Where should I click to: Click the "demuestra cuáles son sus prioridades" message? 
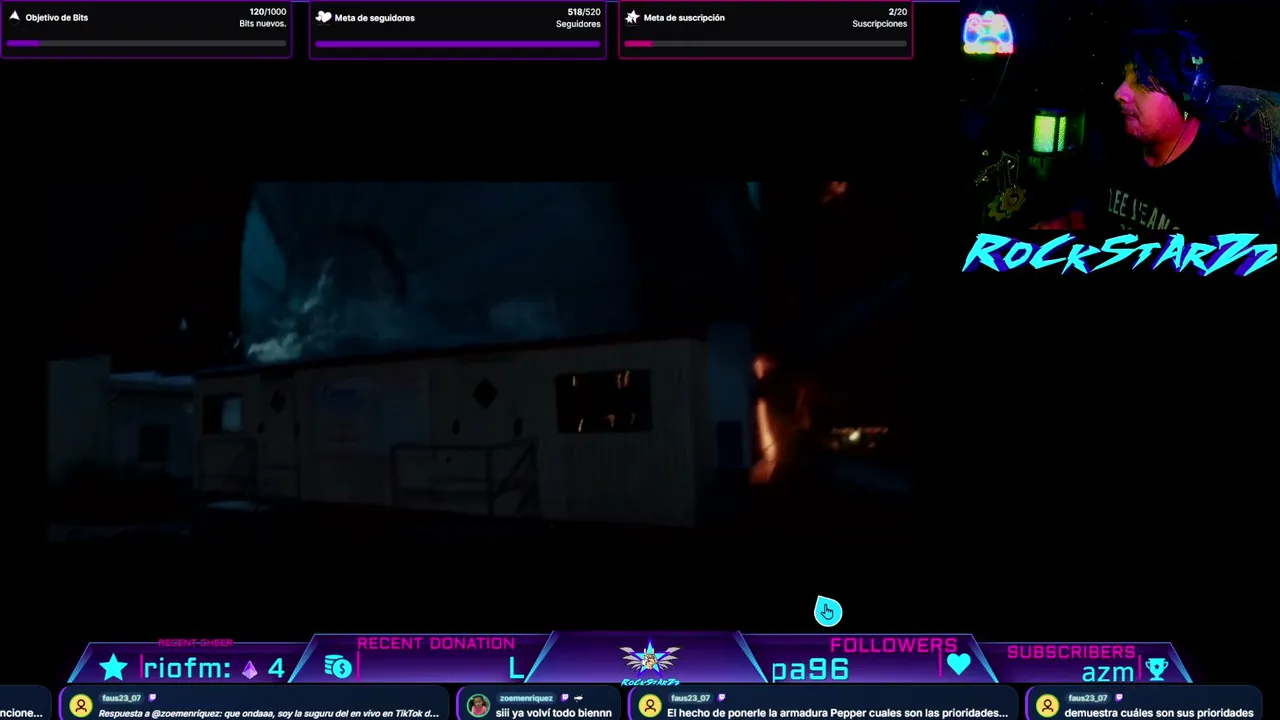pyautogui.click(x=1159, y=713)
